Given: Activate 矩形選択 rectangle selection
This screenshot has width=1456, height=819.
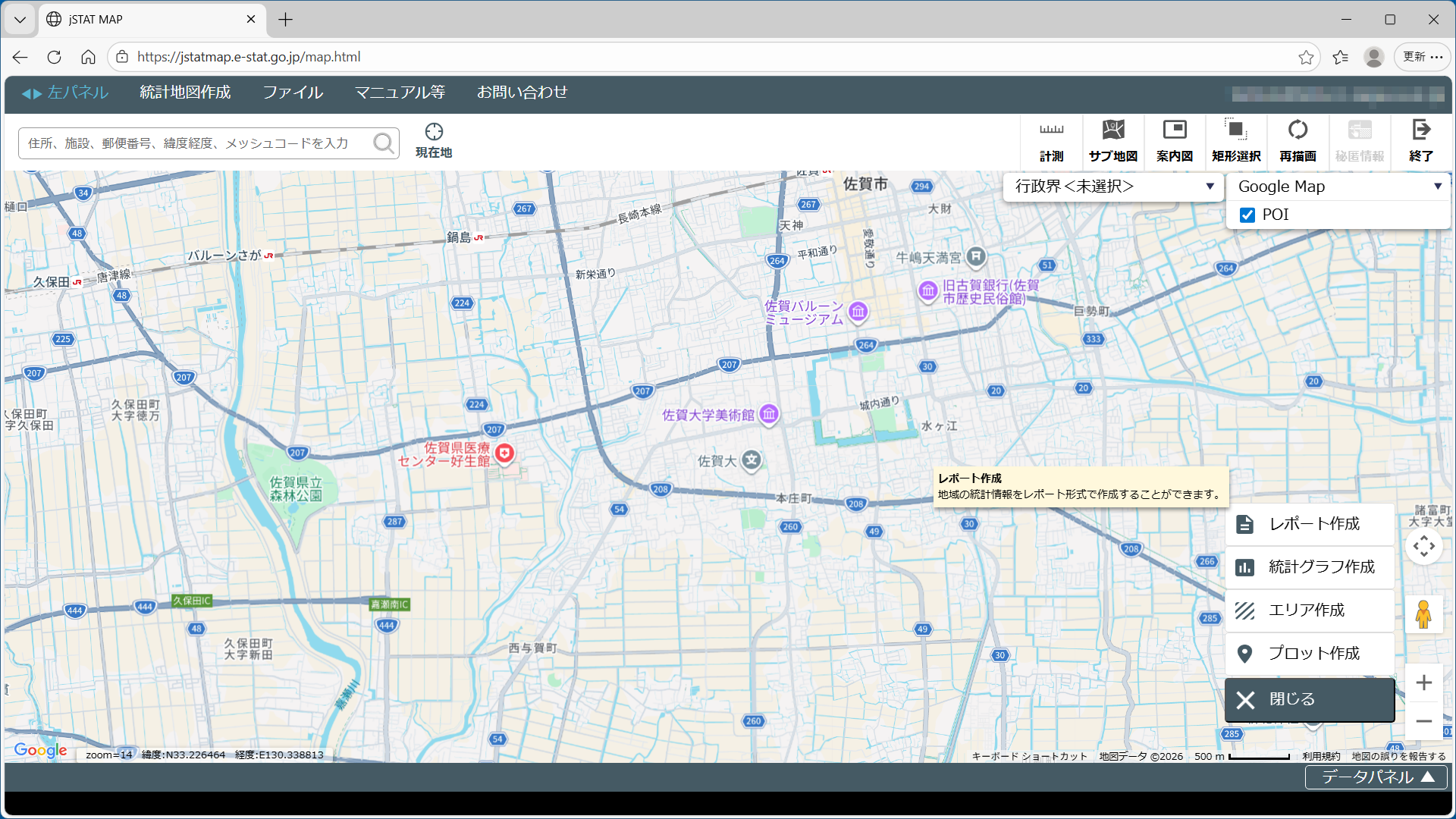Looking at the screenshot, I should (1236, 142).
